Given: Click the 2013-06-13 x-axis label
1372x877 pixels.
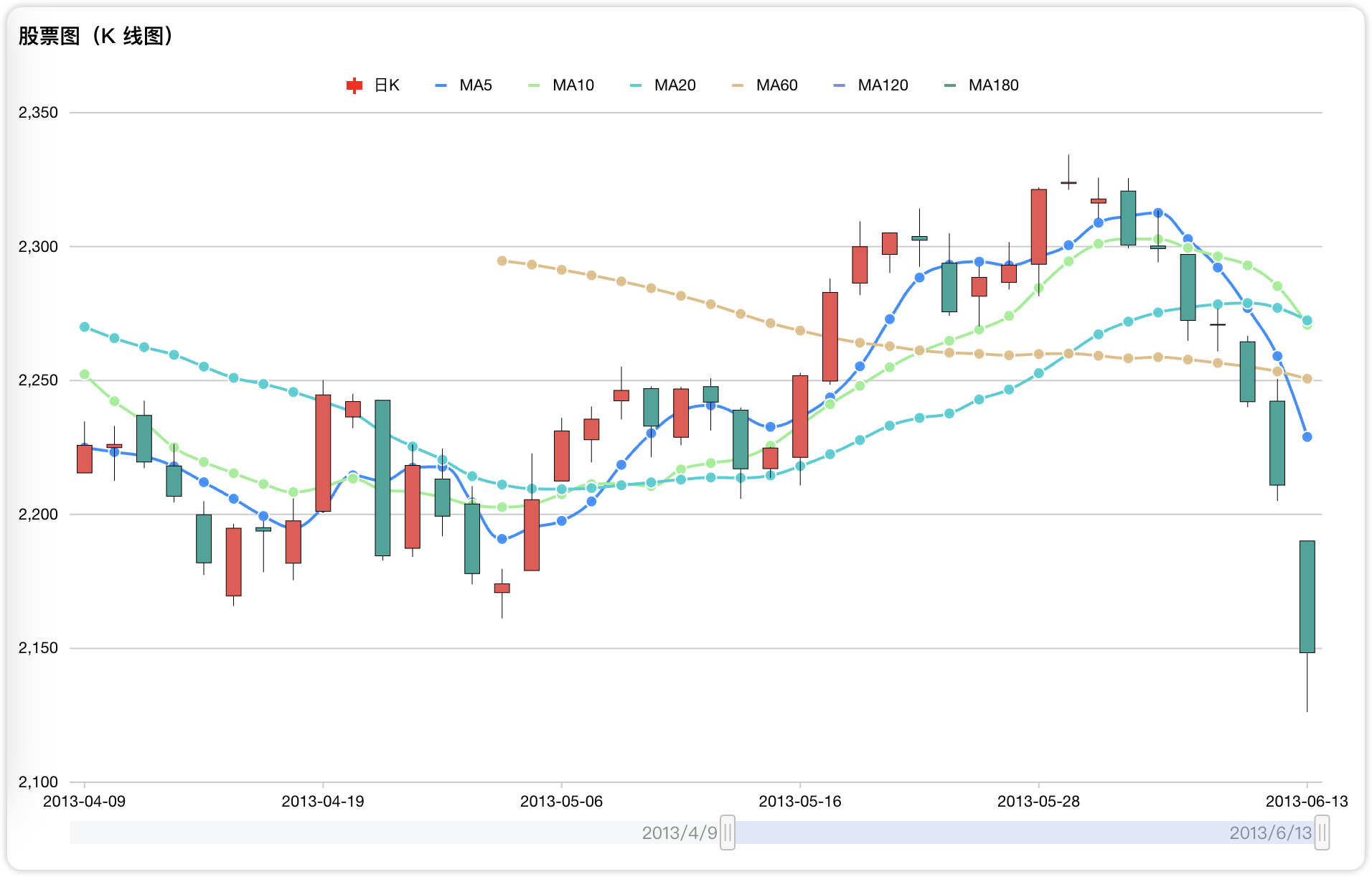Looking at the screenshot, I should pyautogui.click(x=1307, y=802).
